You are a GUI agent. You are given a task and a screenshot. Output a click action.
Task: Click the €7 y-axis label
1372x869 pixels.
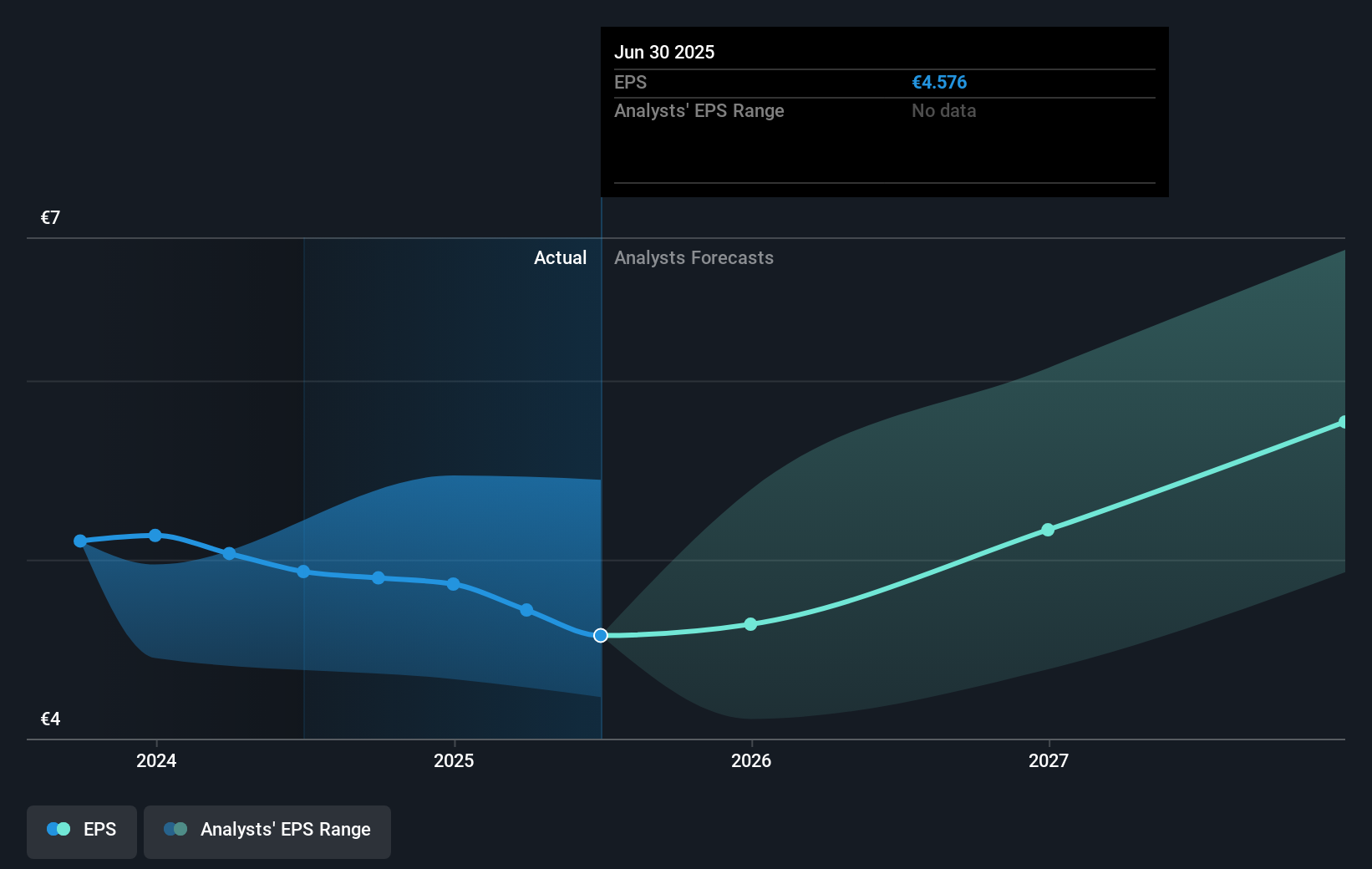tap(50, 218)
